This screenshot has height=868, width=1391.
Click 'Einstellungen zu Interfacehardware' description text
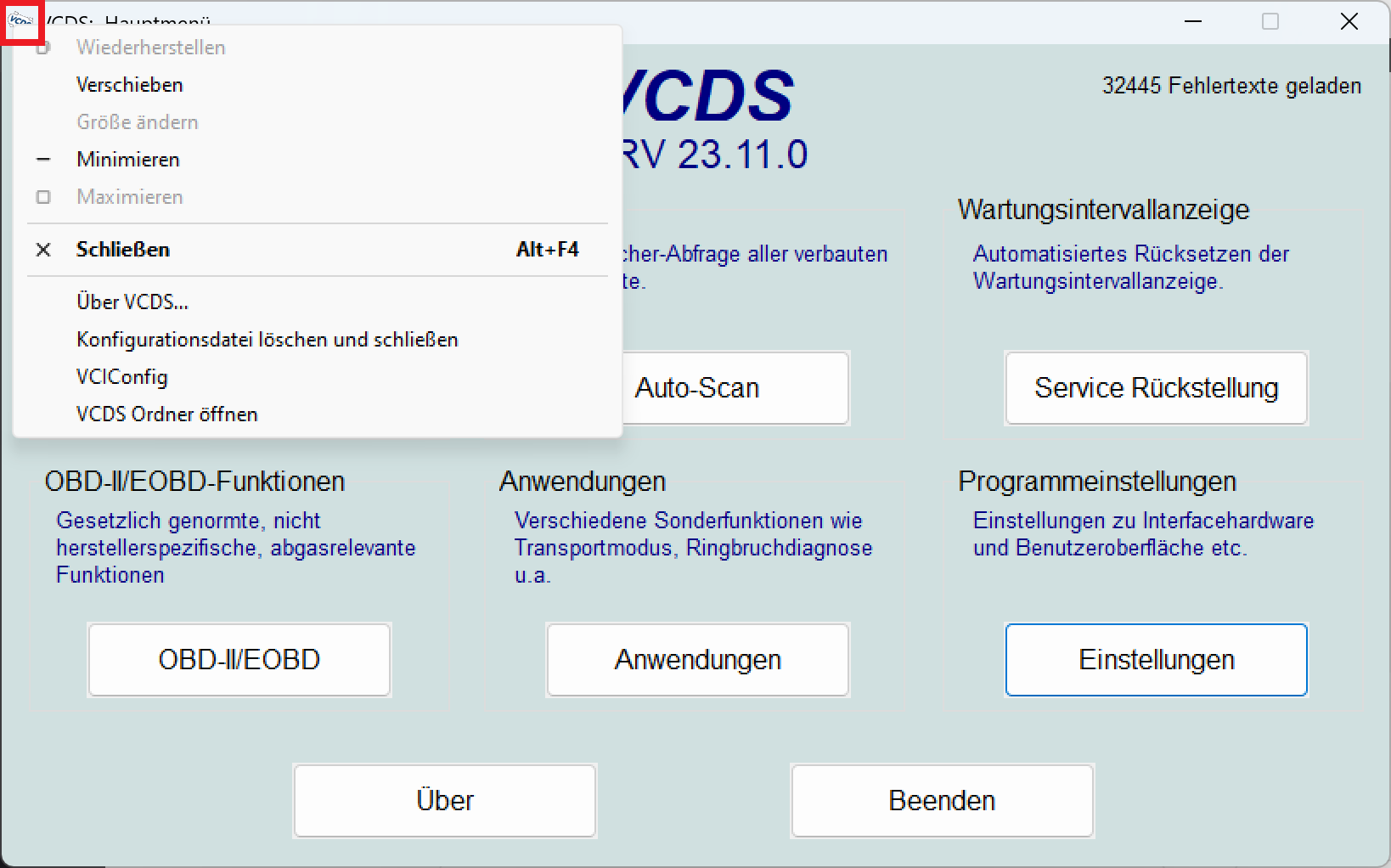[1144, 534]
